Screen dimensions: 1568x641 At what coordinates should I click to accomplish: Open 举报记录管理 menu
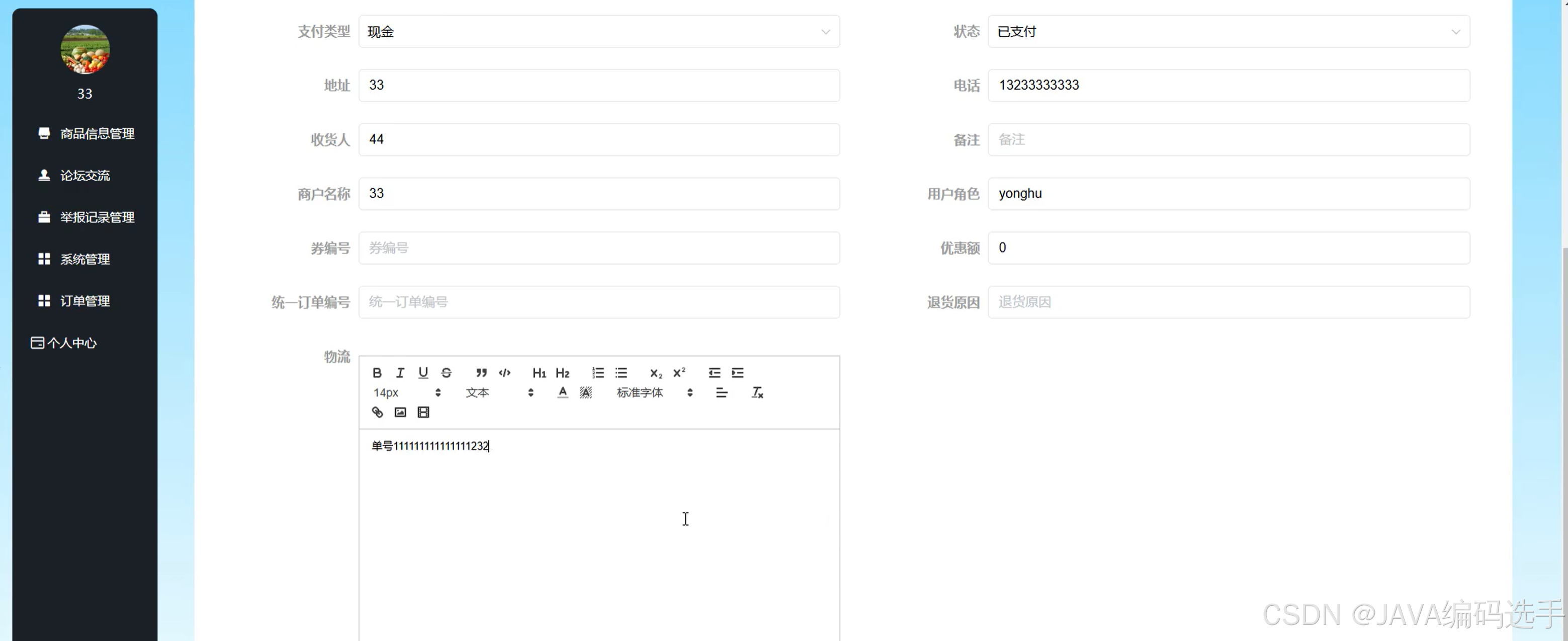pos(85,217)
